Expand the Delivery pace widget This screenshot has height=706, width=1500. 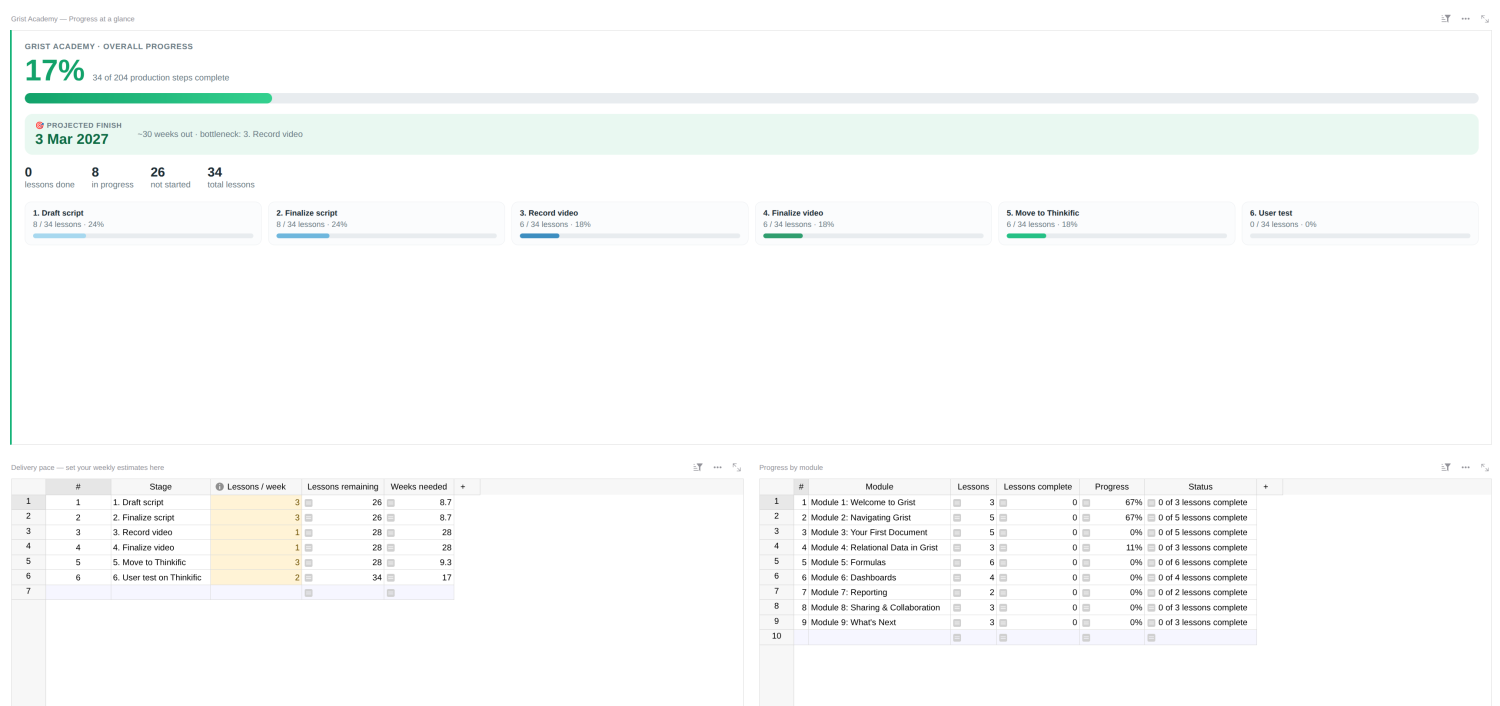pos(737,467)
